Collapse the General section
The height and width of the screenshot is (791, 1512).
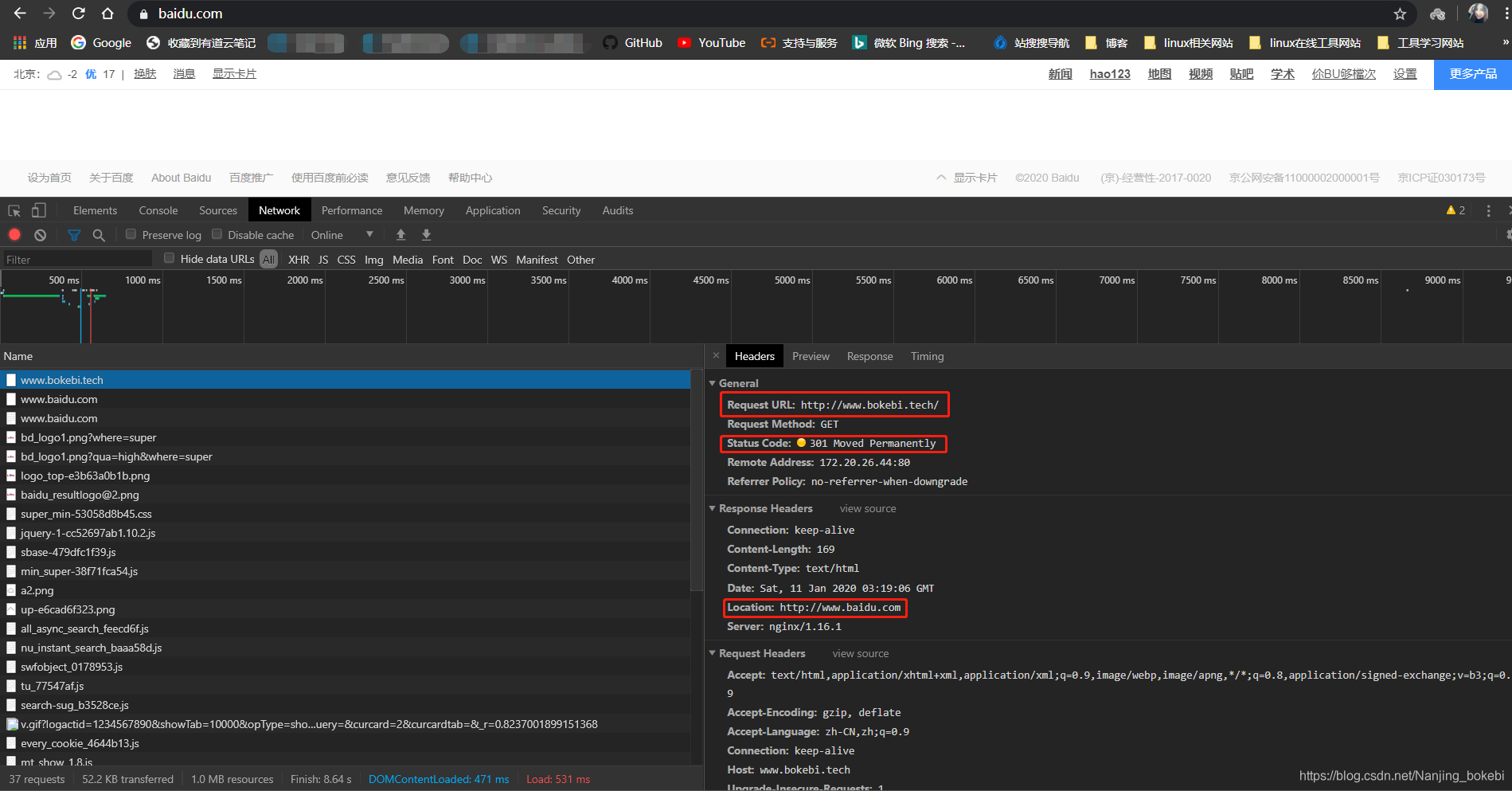point(713,383)
